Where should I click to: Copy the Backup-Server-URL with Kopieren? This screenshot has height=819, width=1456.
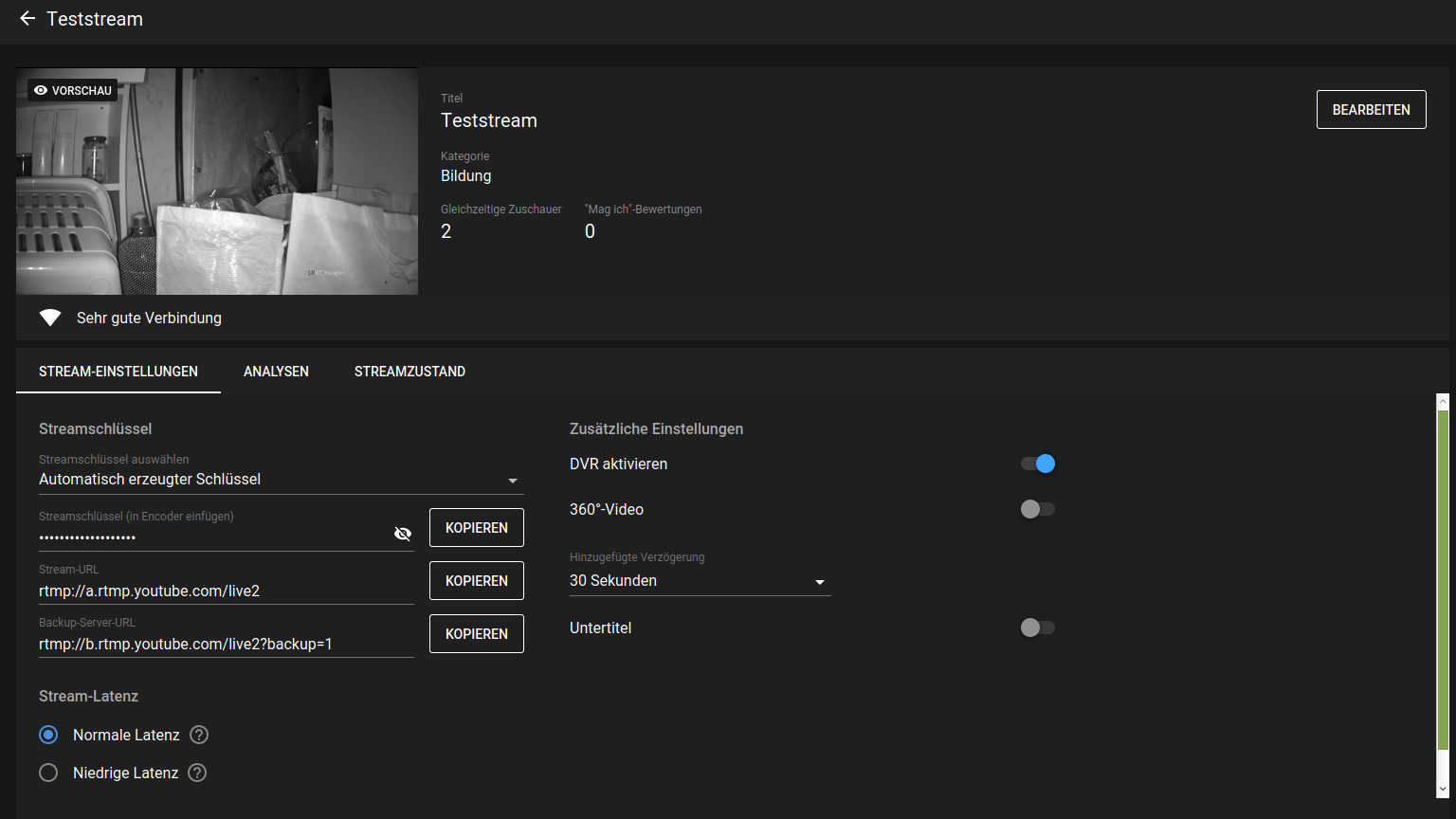[x=477, y=633]
